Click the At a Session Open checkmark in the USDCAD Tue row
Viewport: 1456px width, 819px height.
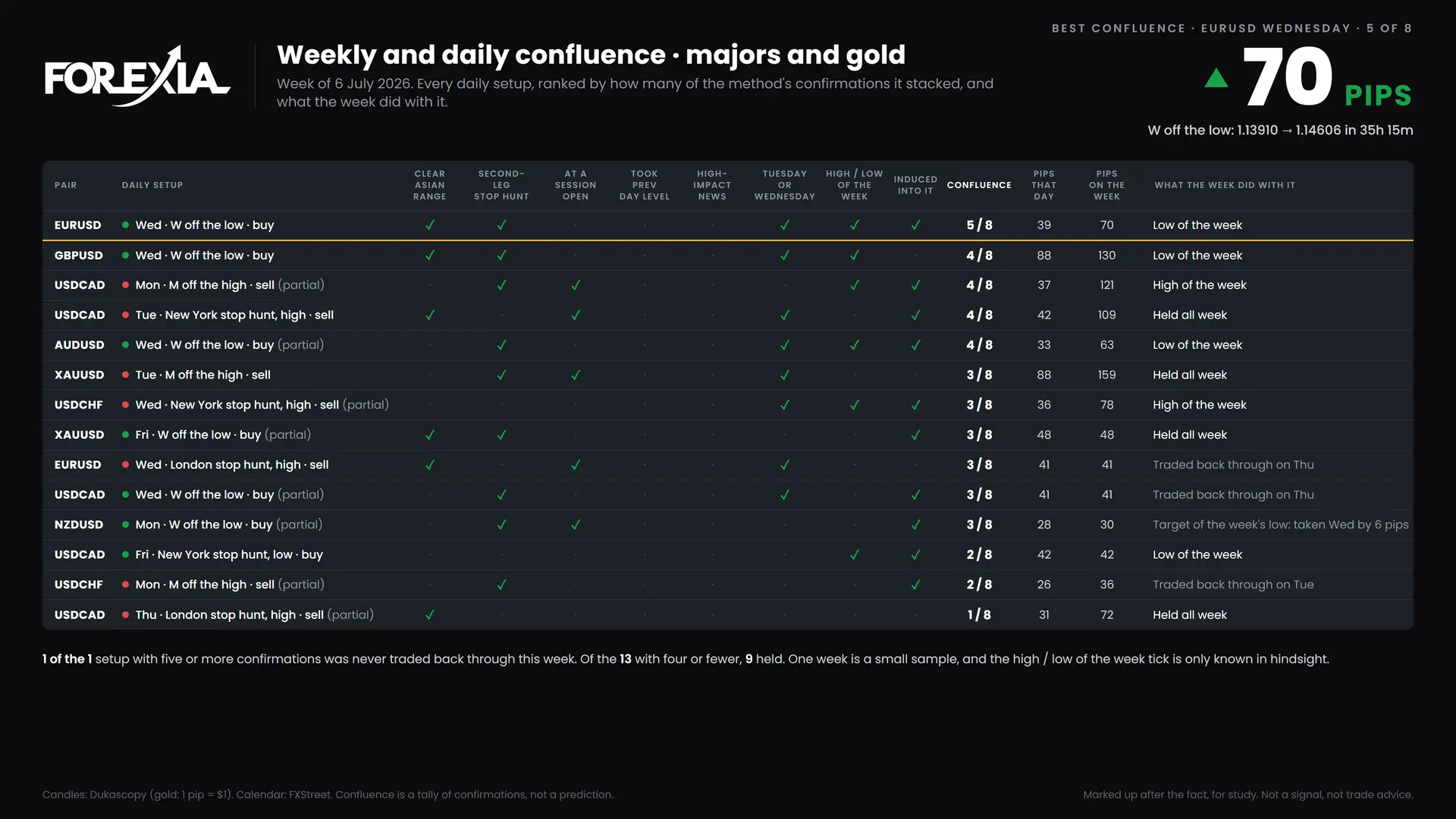point(576,315)
